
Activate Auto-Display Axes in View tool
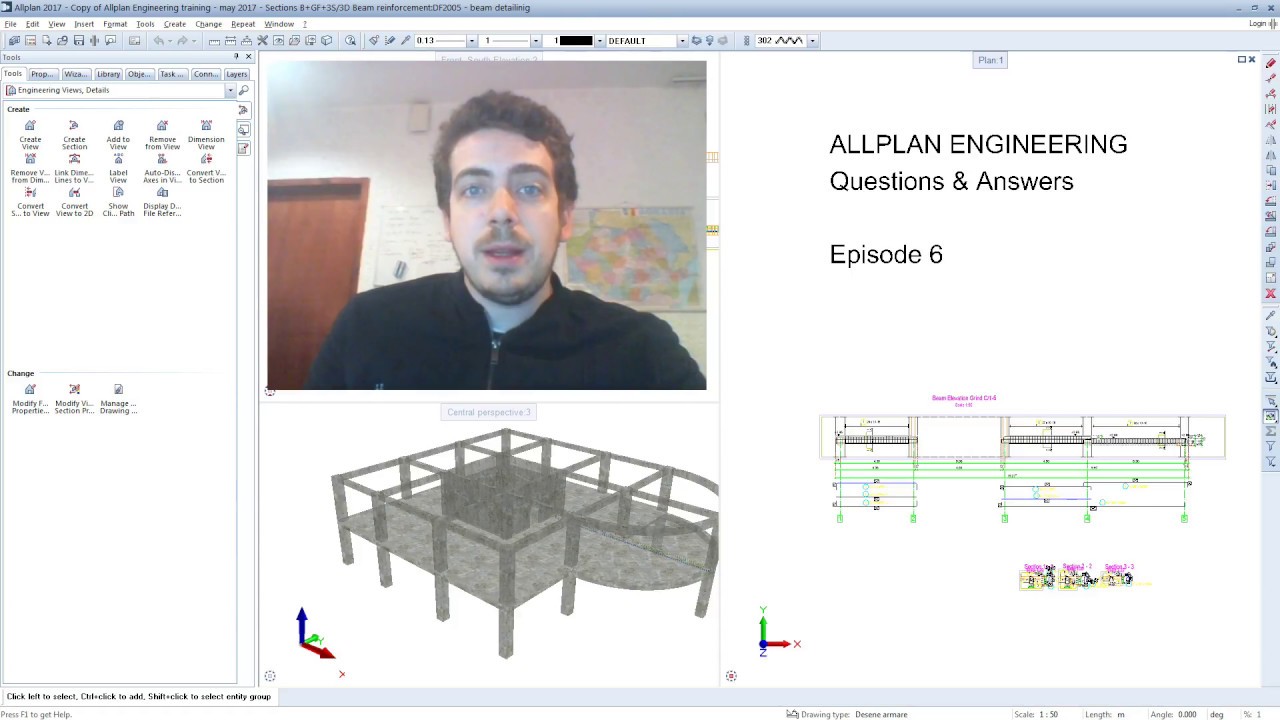click(162, 169)
